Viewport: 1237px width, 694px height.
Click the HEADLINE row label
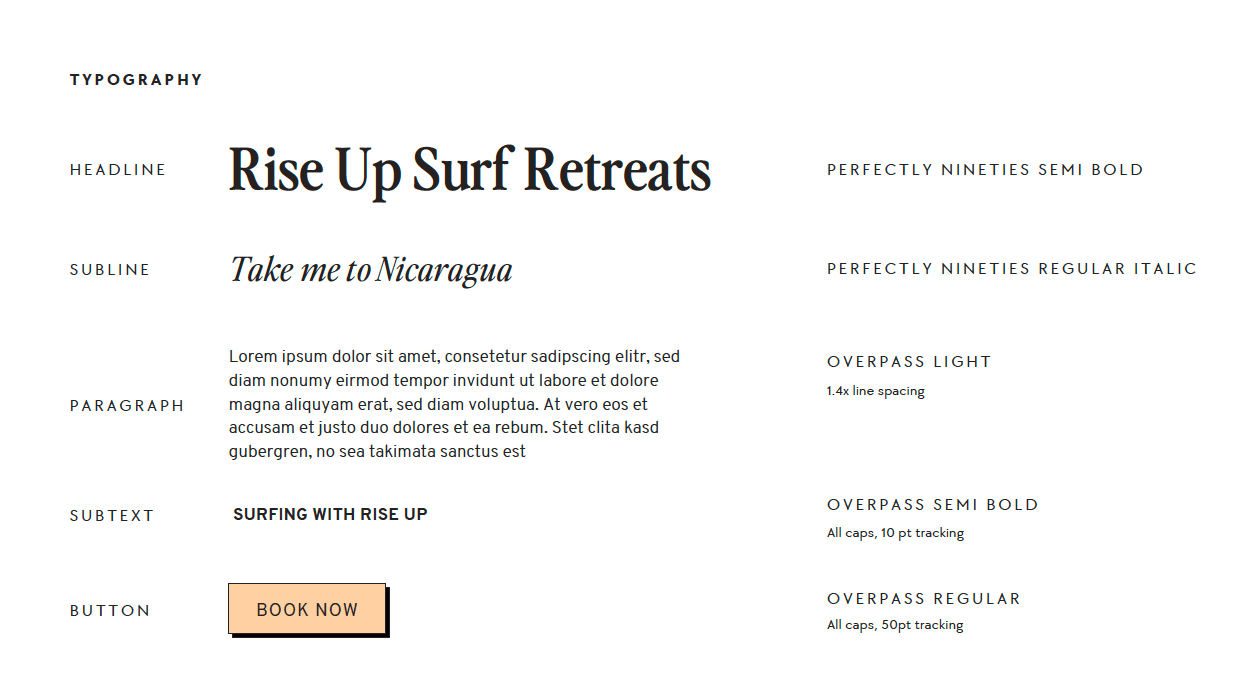(x=118, y=170)
